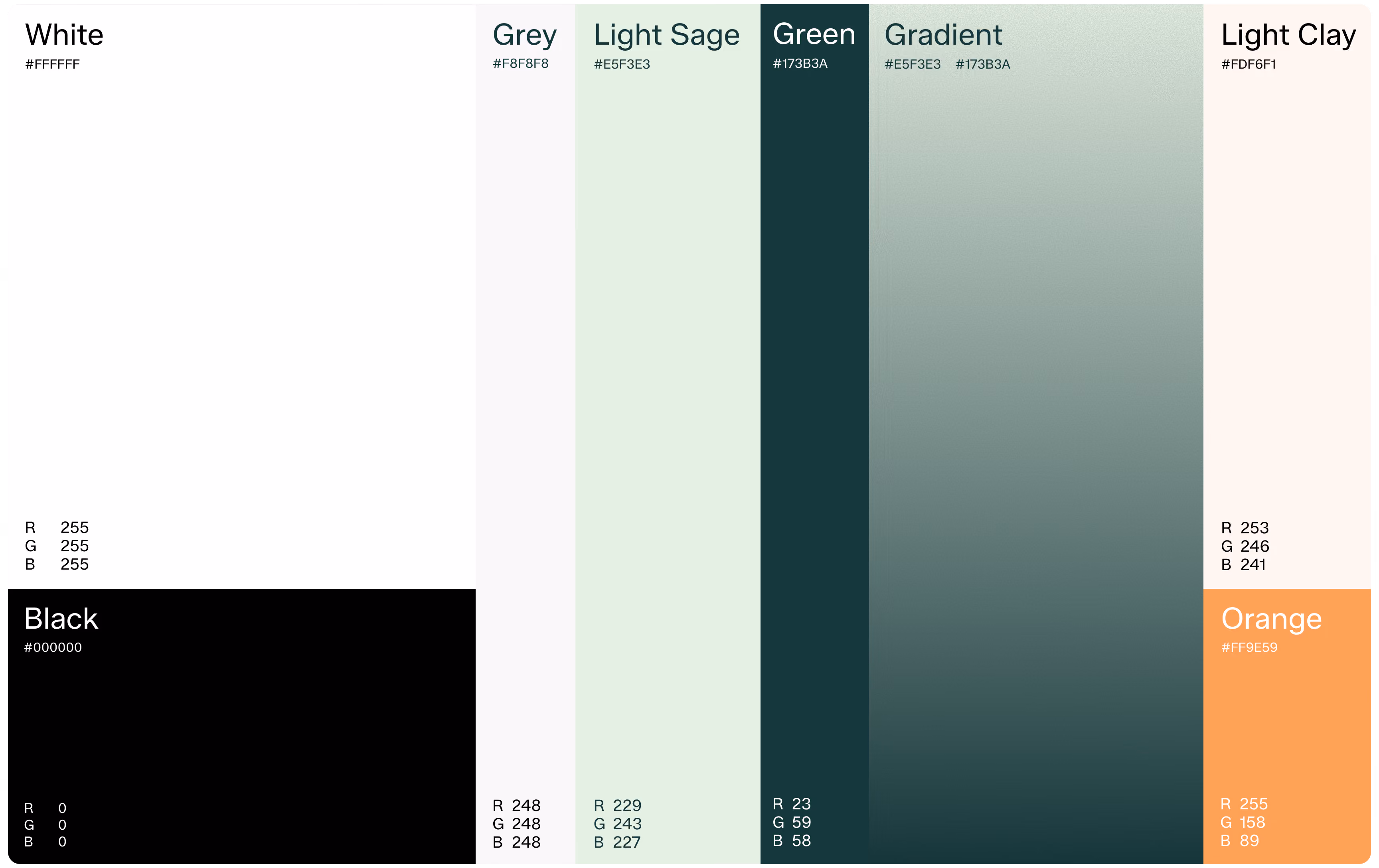This screenshot has width=1379, height=868.
Task: Click the White swatch title
Action: pyautogui.click(x=64, y=35)
